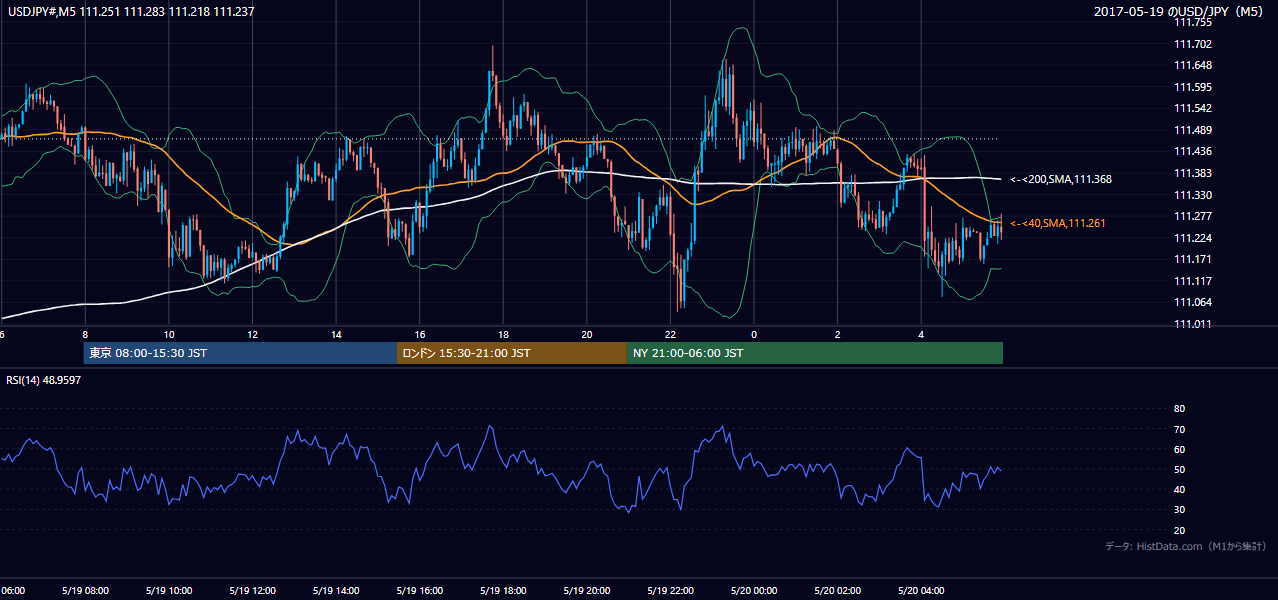Click the 111.064 price axis label
Image resolution: width=1278 pixels, height=600 pixels.
click(1195, 302)
